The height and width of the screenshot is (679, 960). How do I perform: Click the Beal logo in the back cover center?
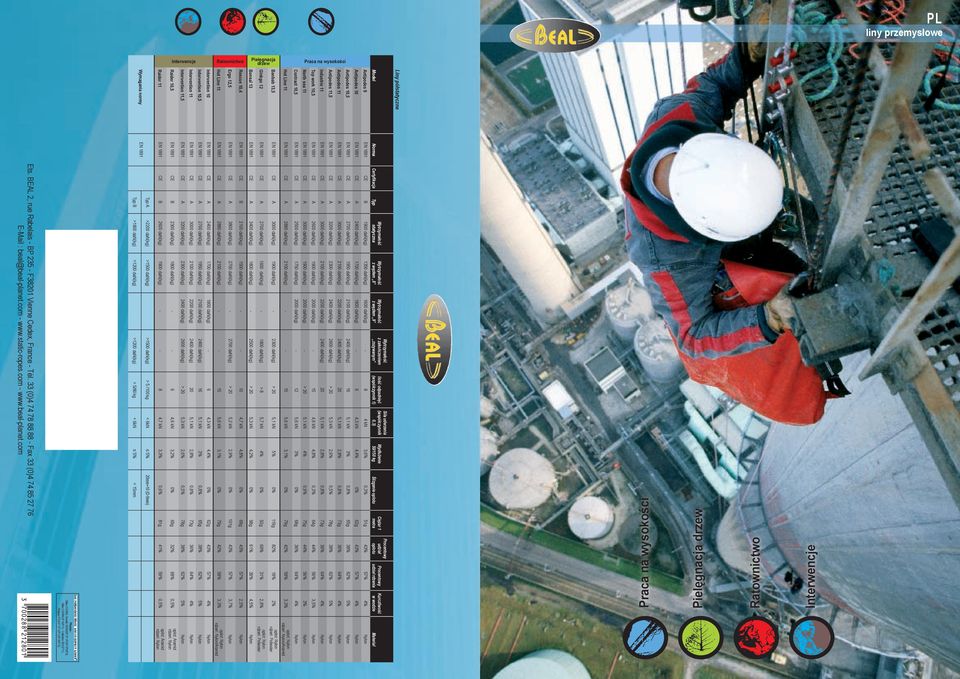point(433,340)
